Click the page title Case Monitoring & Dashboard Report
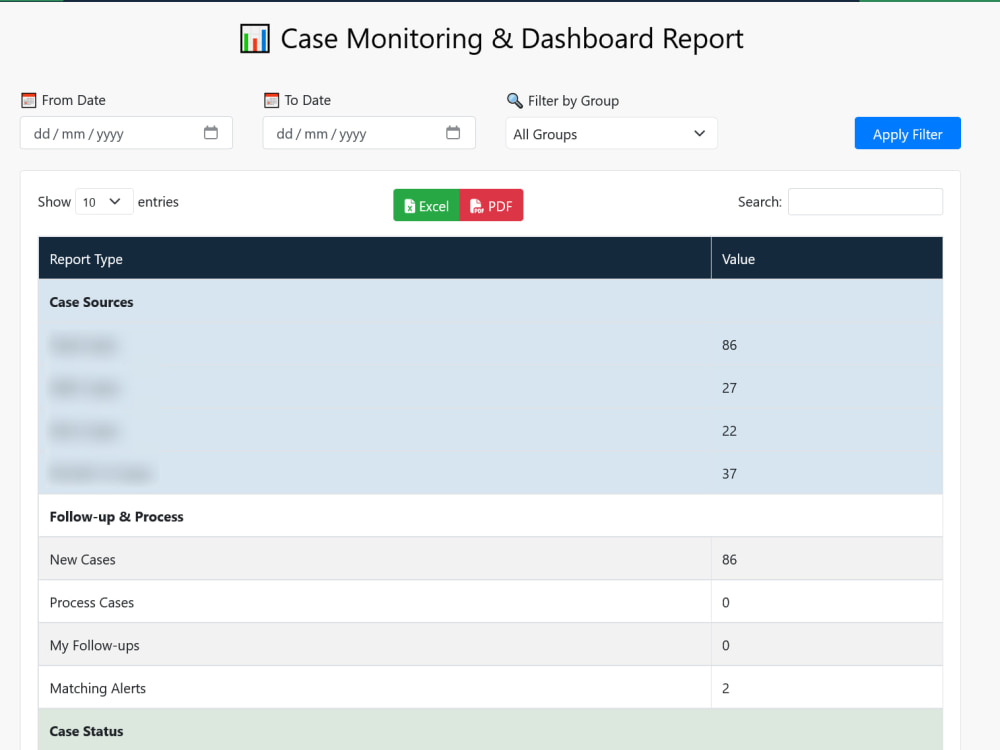 (x=512, y=38)
